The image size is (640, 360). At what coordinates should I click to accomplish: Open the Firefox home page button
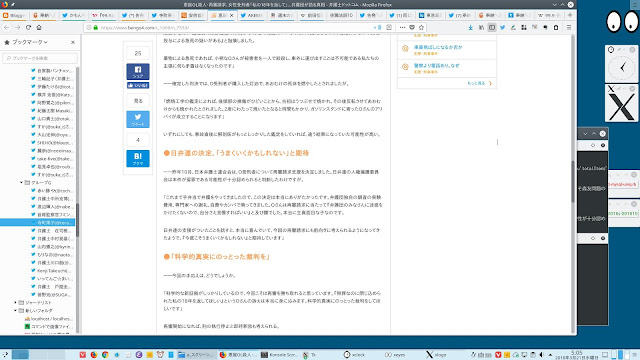39,27
